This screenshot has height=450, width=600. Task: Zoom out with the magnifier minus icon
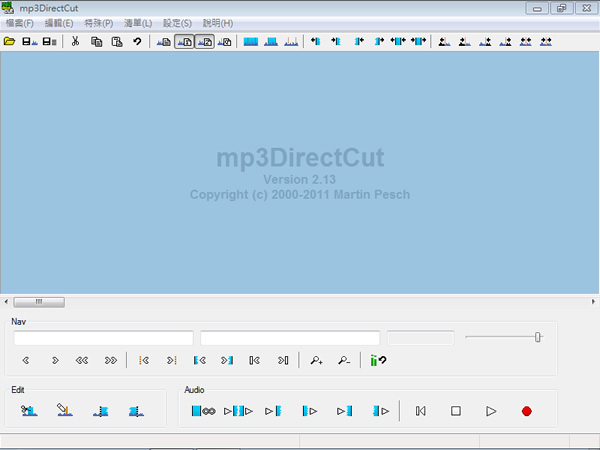pyautogui.click(x=343, y=360)
